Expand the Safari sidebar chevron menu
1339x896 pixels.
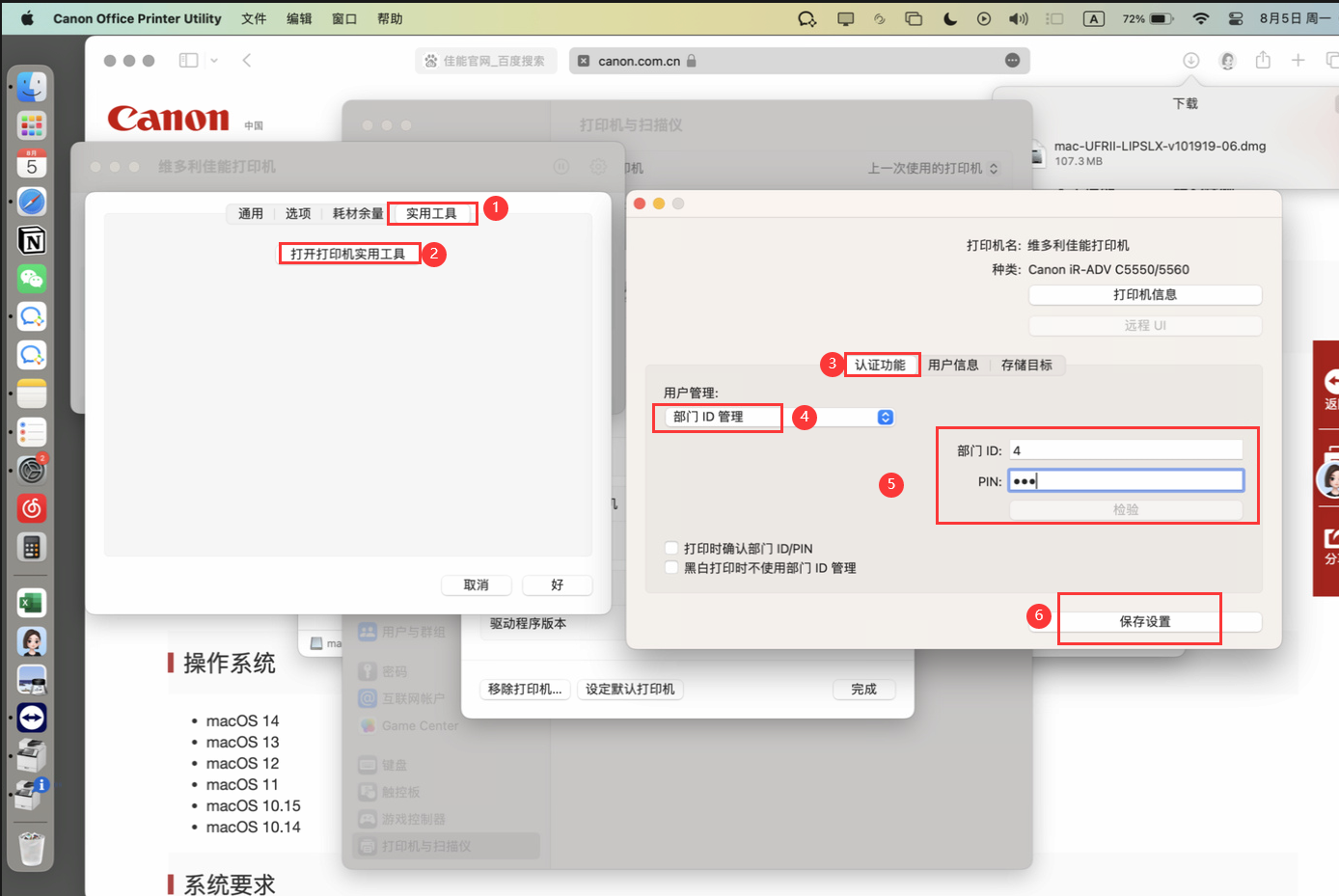pos(214,61)
